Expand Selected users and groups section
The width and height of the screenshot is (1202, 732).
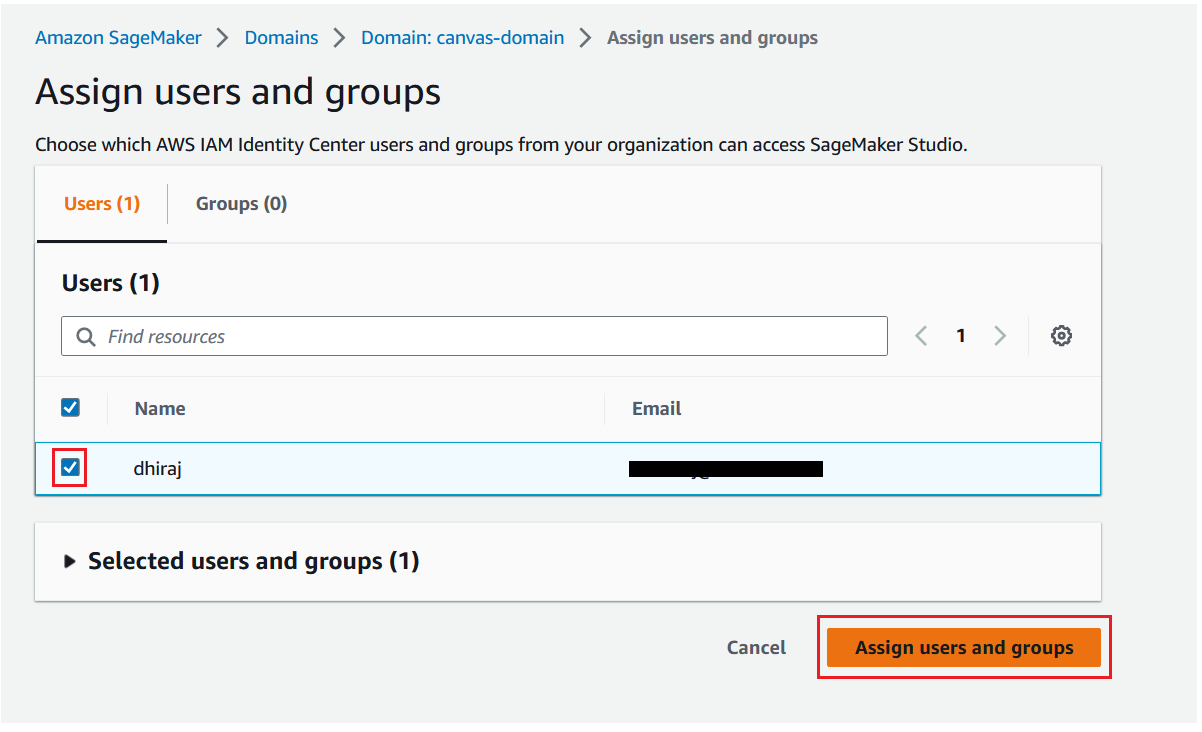(70, 561)
